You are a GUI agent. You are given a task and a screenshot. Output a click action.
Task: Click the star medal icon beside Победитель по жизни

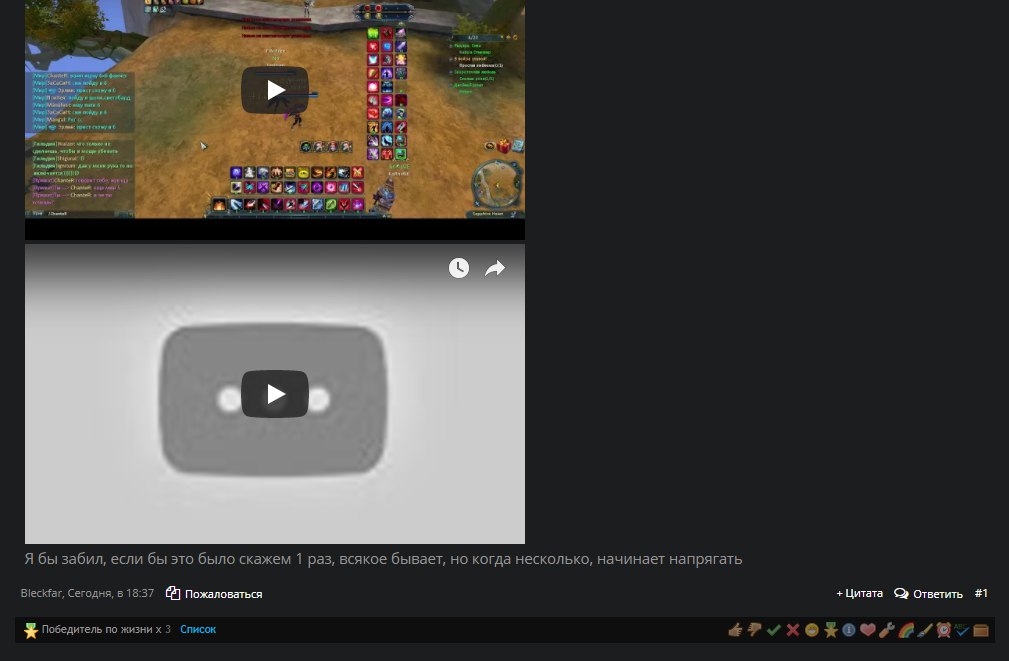[x=30, y=630]
